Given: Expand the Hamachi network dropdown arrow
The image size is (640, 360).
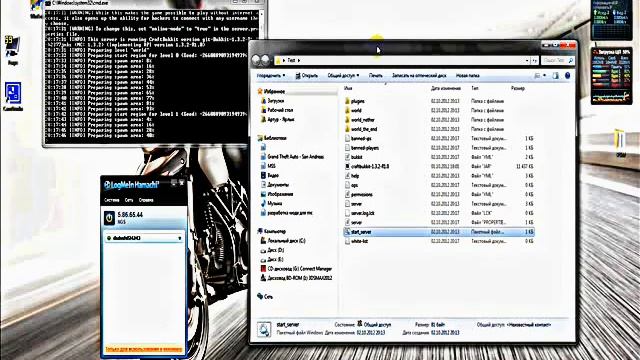Looking at the screenshot, I should [x=180, y=238].
